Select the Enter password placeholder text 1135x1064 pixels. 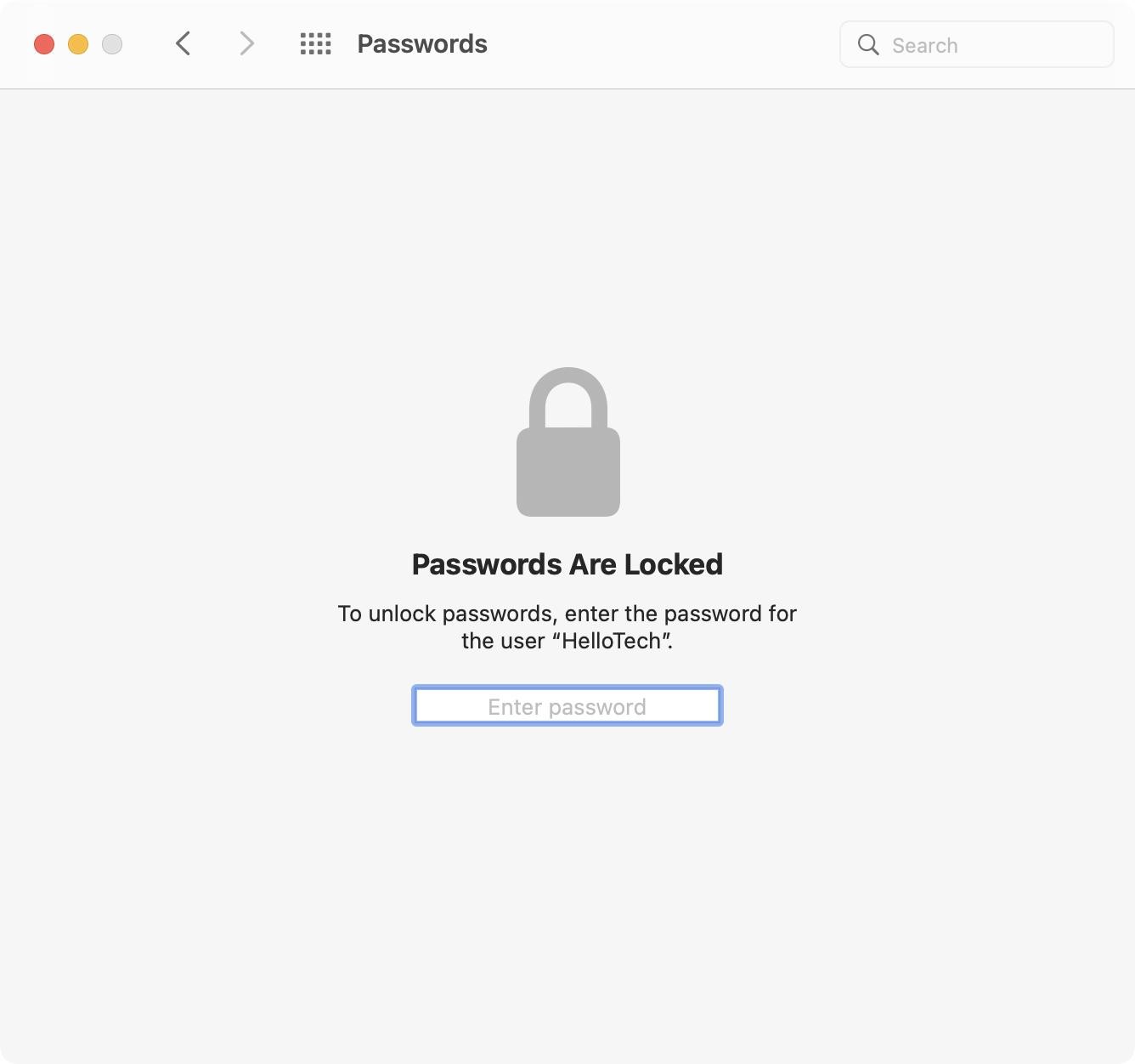pos(566,705)
